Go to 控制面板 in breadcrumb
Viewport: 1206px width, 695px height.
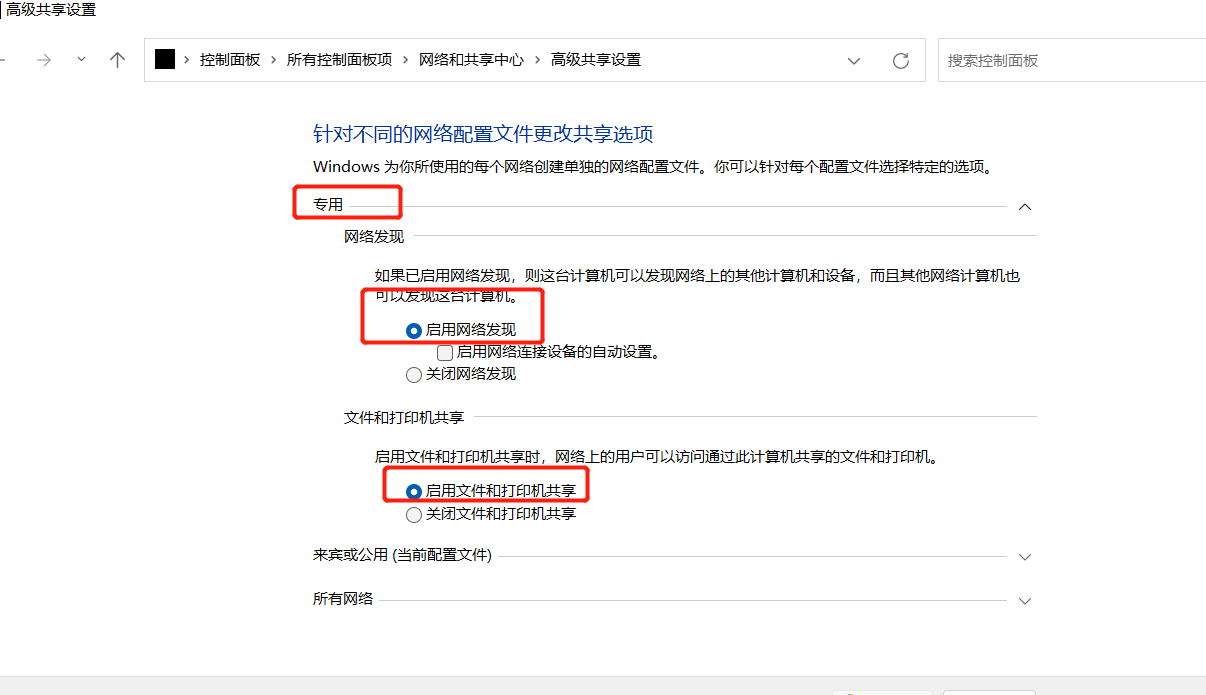[230, 60]
